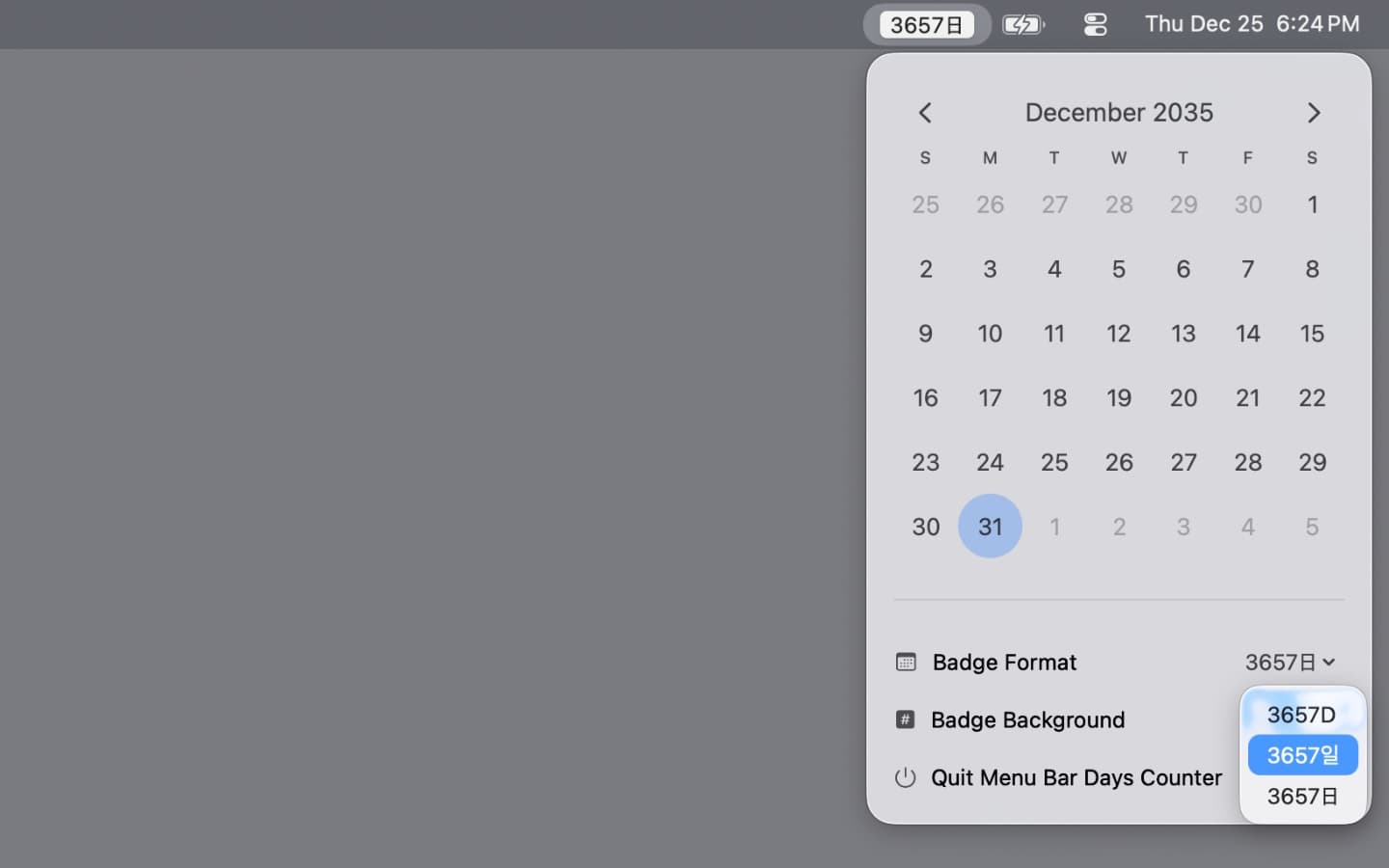Open the Badge Format dropdown
1389x868 pixels.
[x=1290, y=663]
